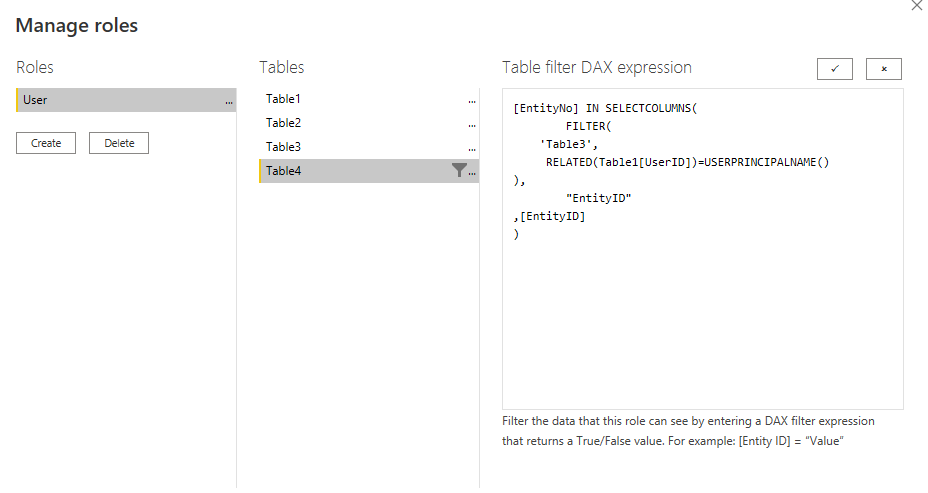Select Table4 in the Tables list

(369, 170)
